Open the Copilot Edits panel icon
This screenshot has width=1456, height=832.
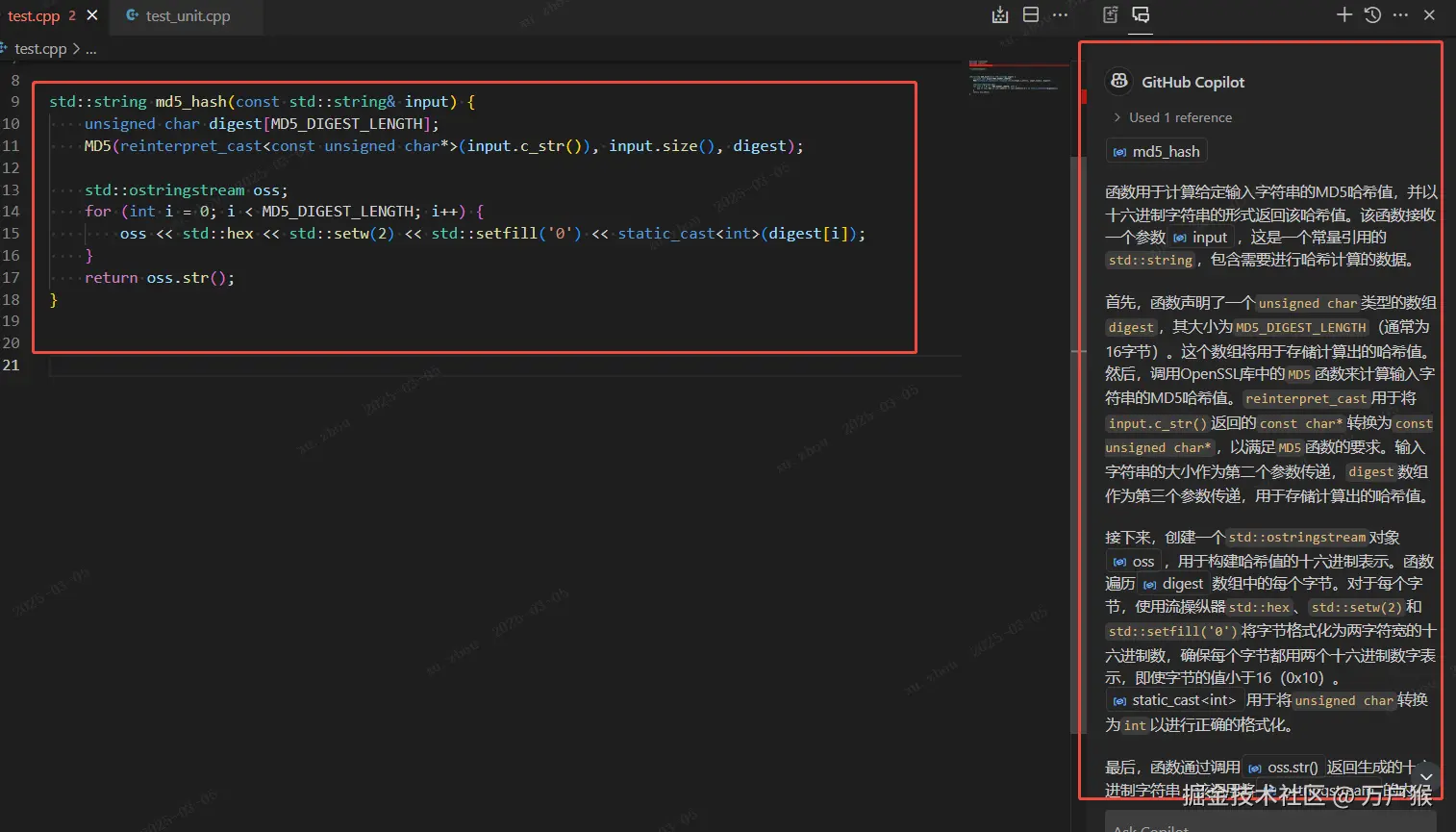[x=1111, y=14]
